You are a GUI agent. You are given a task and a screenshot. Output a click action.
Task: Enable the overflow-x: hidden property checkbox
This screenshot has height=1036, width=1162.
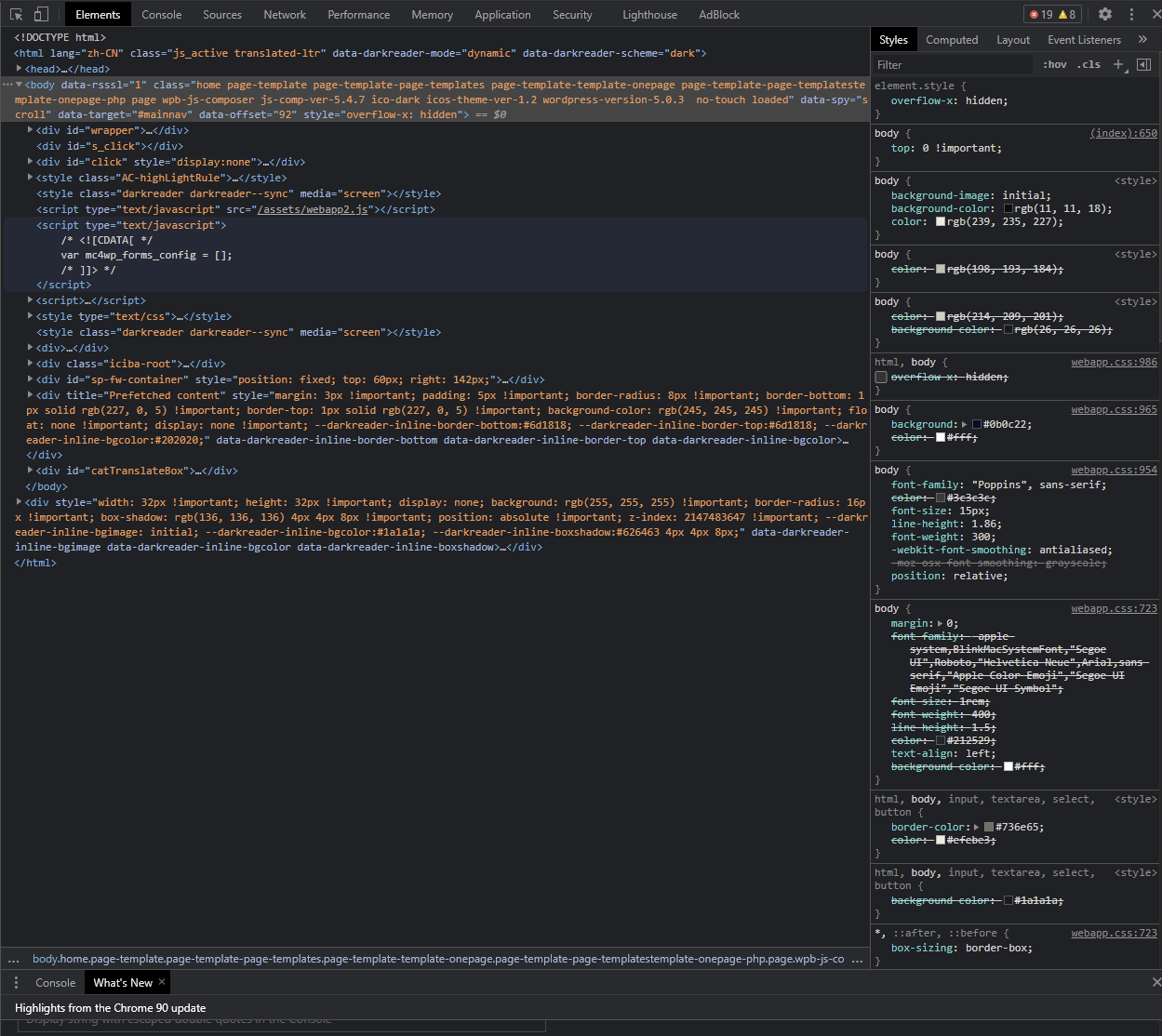pyautogui.click(x=881, y=378)
